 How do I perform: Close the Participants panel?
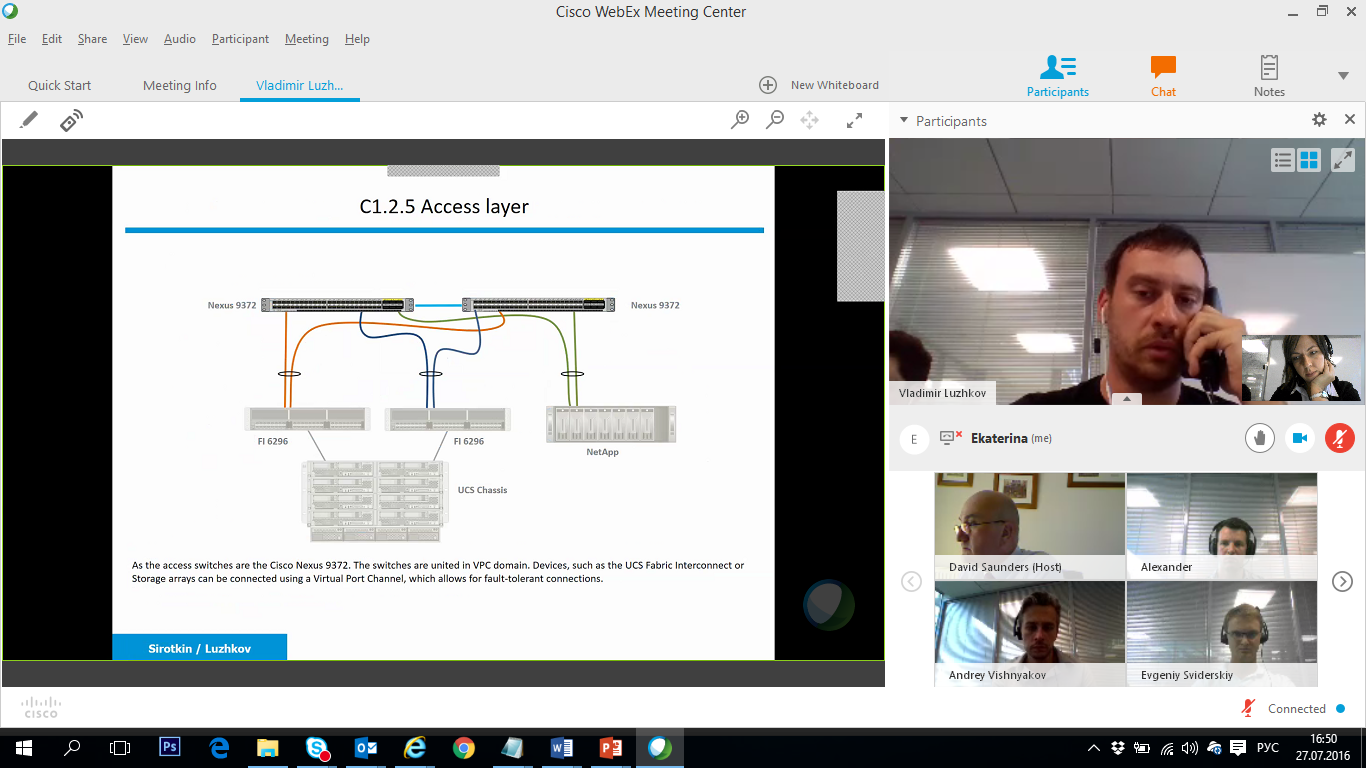pos(1350,120)
